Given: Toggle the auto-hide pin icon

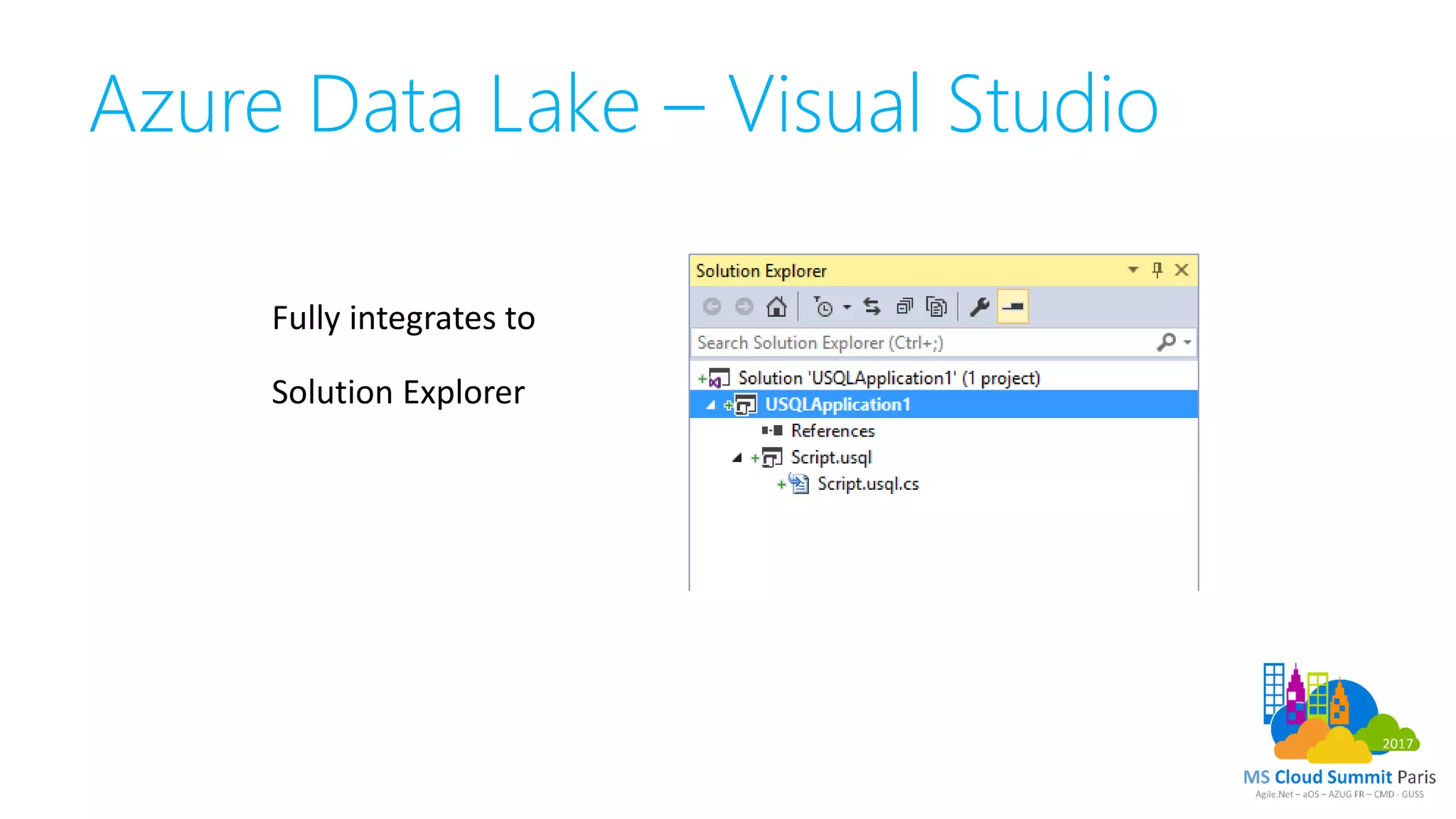Looking at the screenshot, I should tap(1157, 269).
